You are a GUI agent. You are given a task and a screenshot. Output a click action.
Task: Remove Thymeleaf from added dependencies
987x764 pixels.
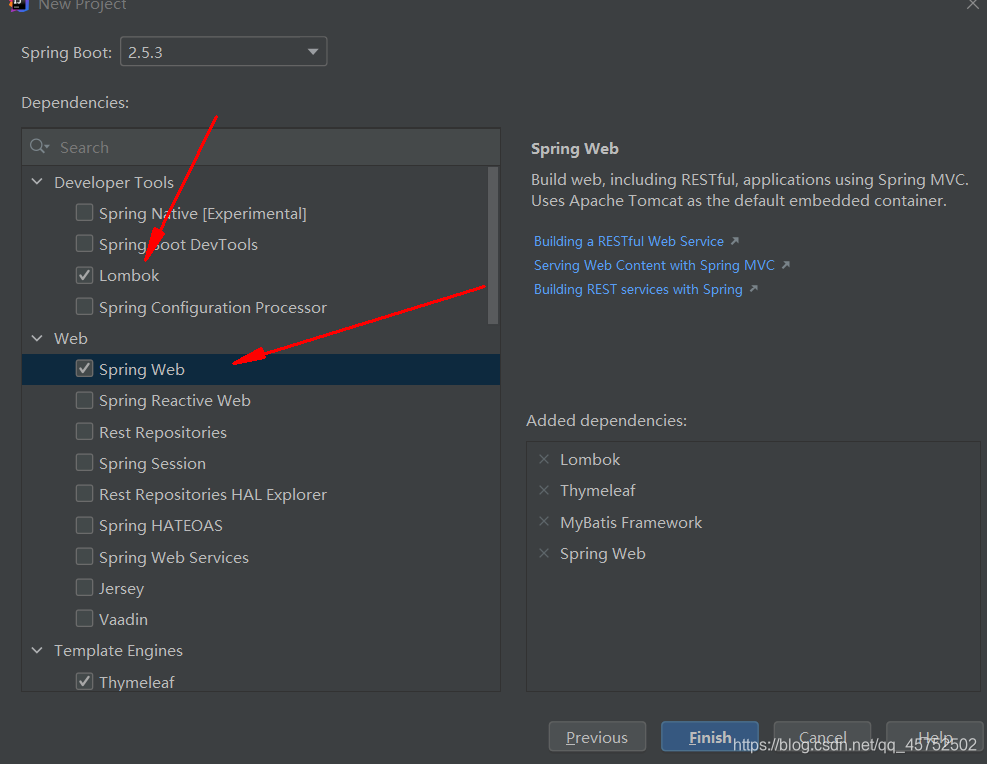pyautogui.click(x=544, y=490)
